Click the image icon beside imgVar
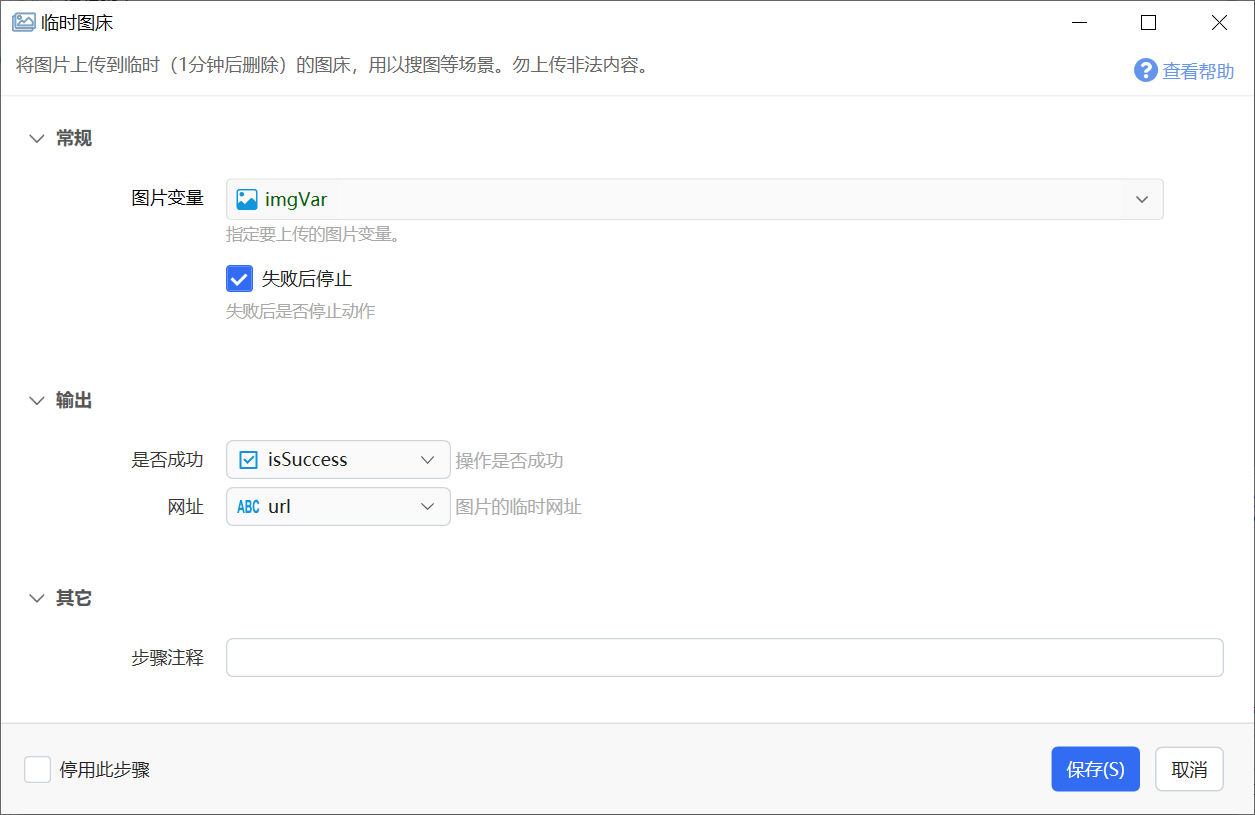Screen dimensions: 1255x815 tap(247, 199)
